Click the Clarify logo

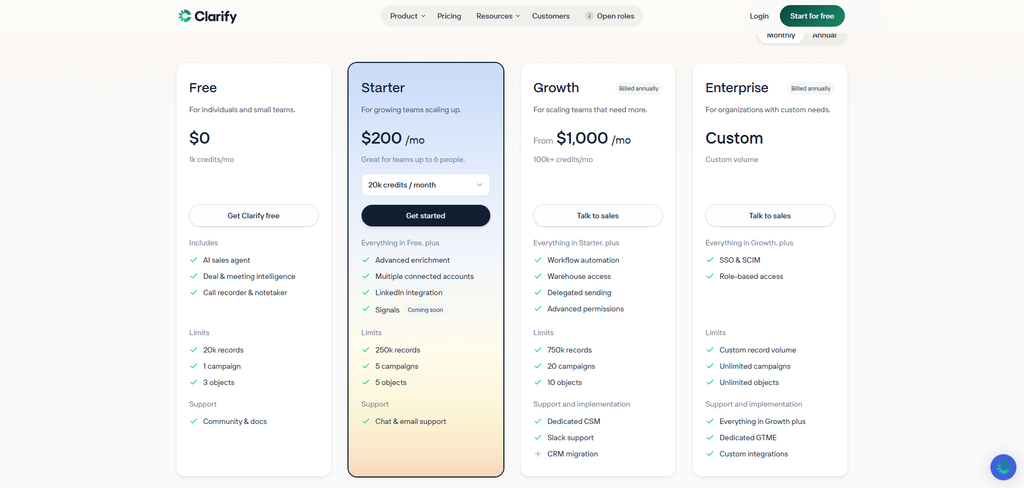208,16
